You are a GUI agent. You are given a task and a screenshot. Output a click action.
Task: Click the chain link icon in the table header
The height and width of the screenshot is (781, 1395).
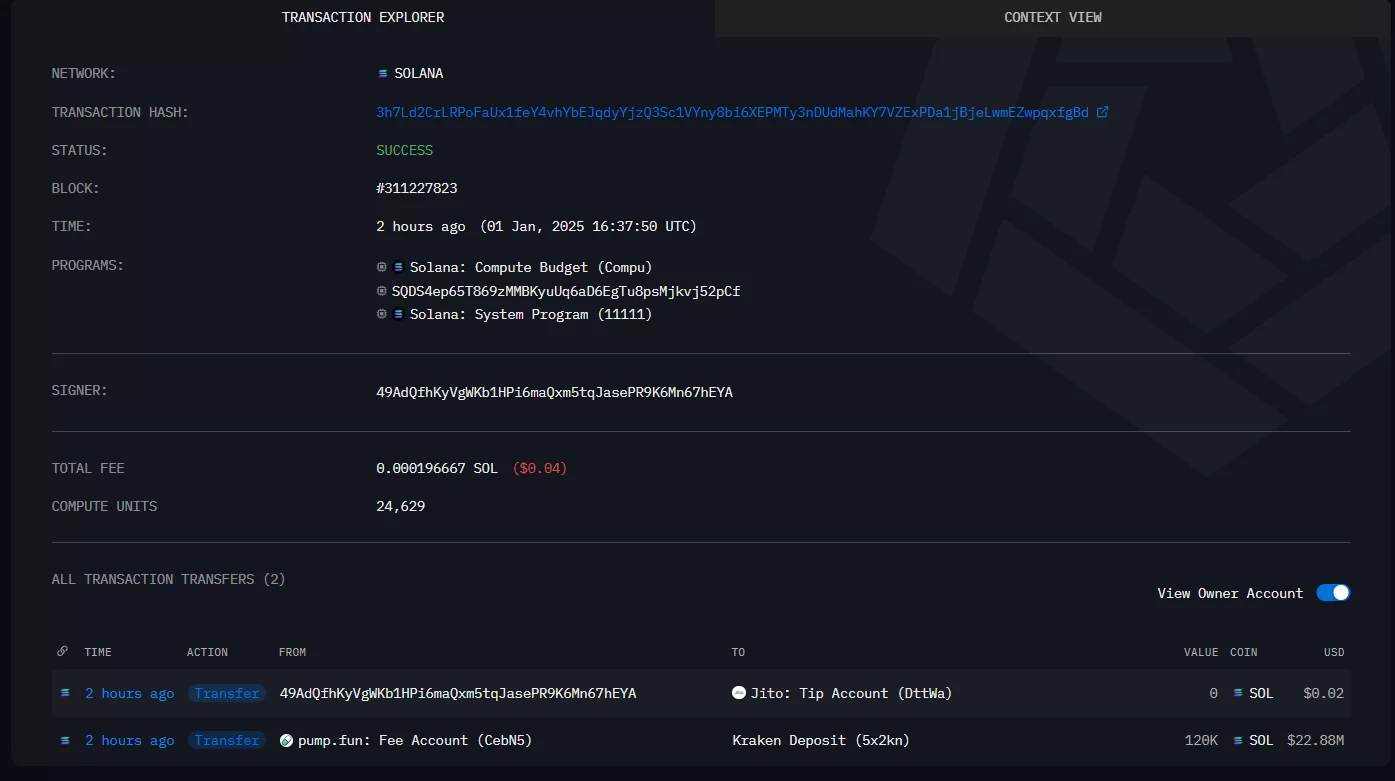point(62,652)
